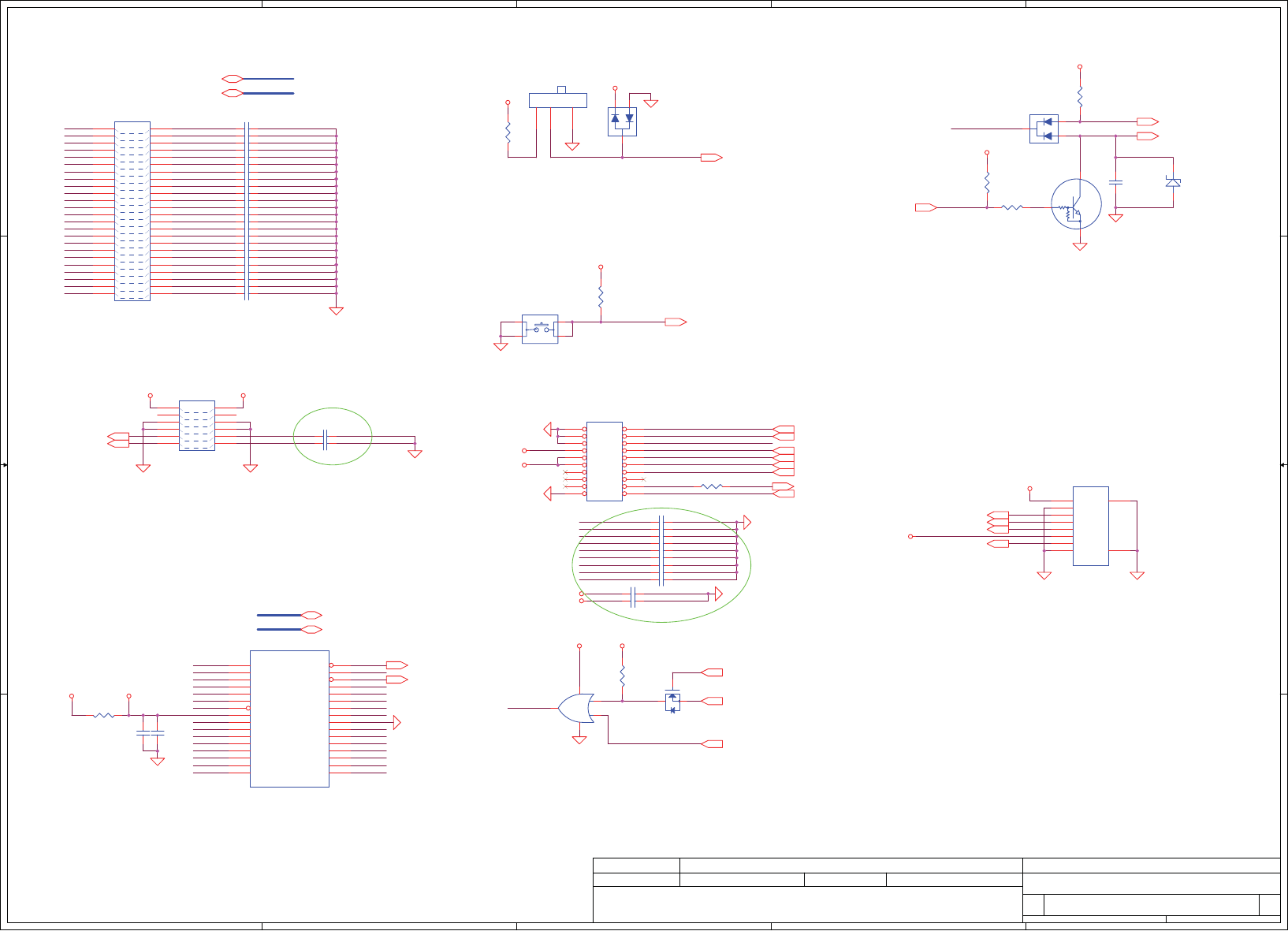This screenshot has width=1288, height=931.
Task: Click the single capacitor at bottom of green ellipse
Action: (x=633, y=597)
